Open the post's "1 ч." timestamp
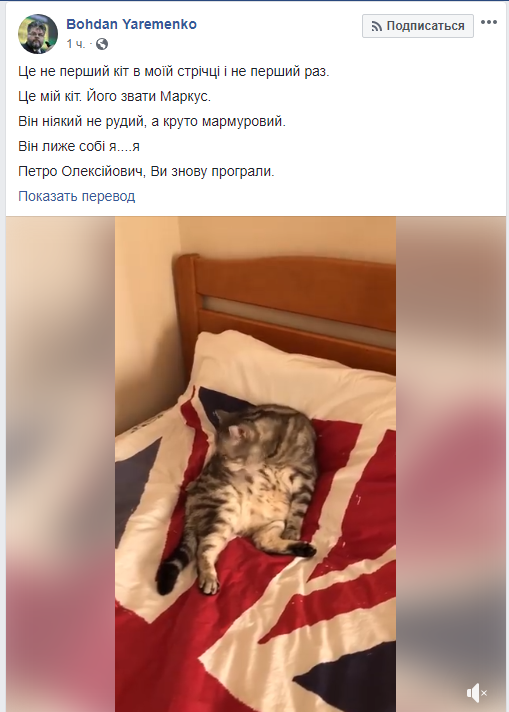 pyautogui.click(x=75, y=44)
